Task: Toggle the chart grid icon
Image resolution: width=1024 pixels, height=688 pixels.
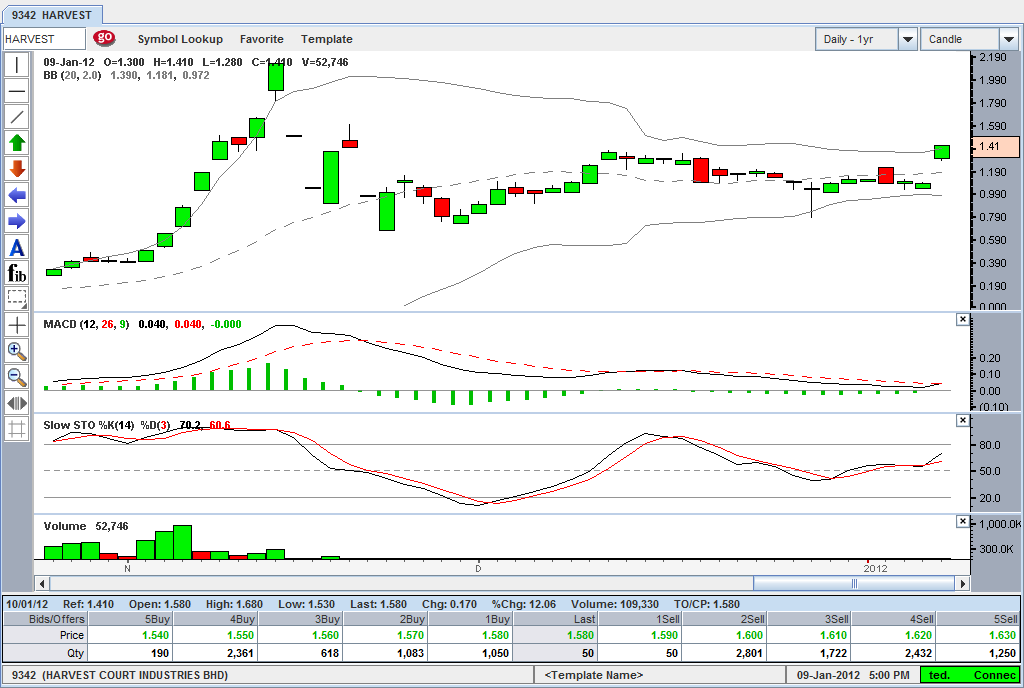Action: [x=17, y=429]
